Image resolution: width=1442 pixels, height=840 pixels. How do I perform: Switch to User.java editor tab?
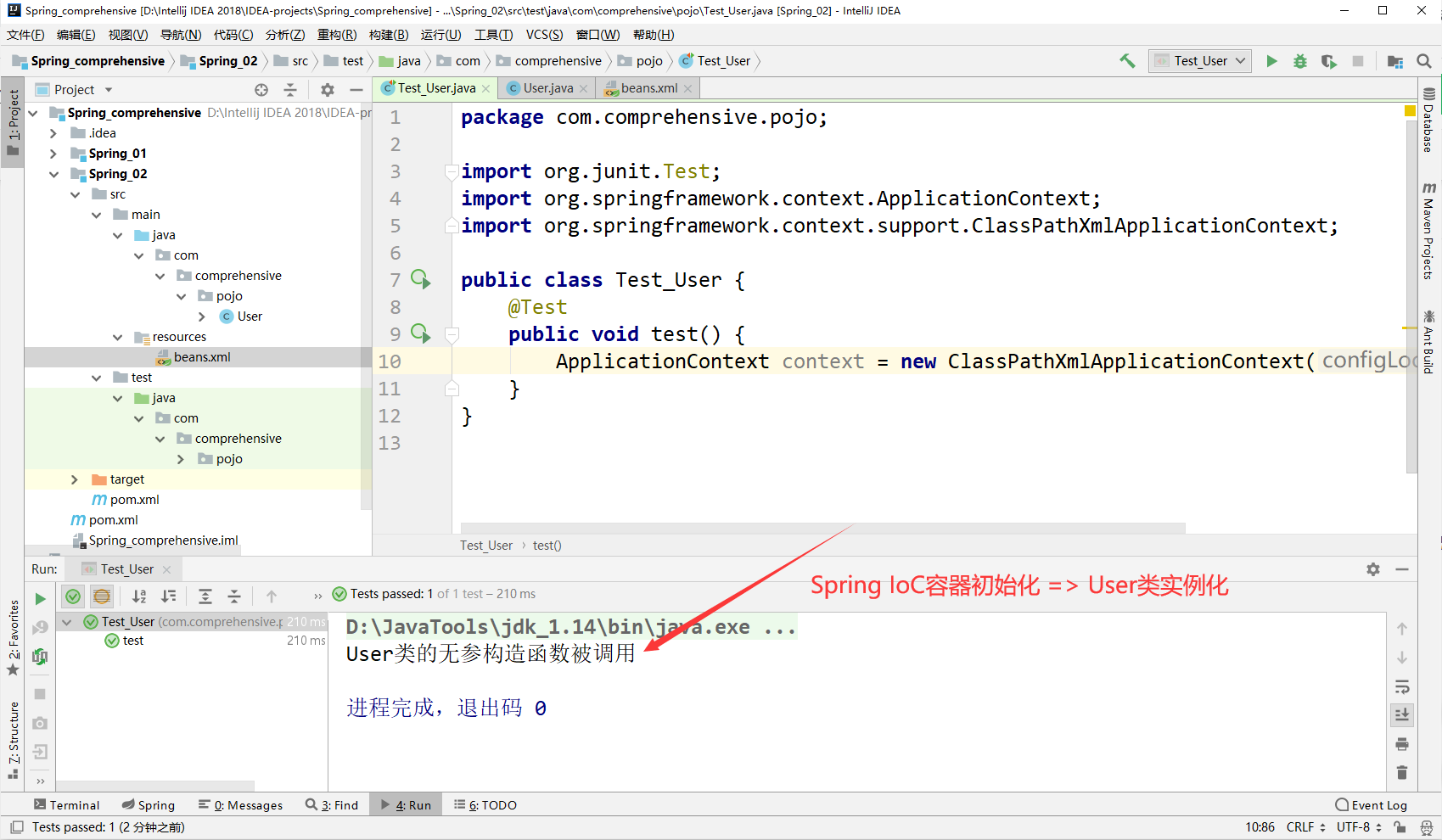(x=547, y=88)
